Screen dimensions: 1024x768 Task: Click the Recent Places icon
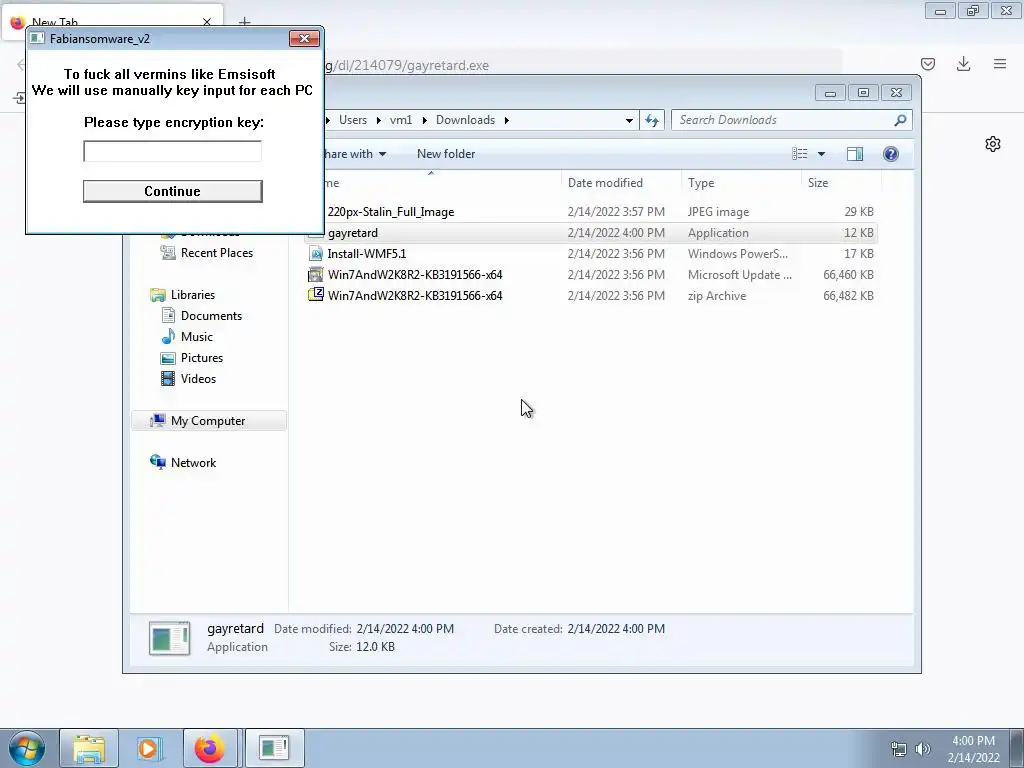click(168, 253)
